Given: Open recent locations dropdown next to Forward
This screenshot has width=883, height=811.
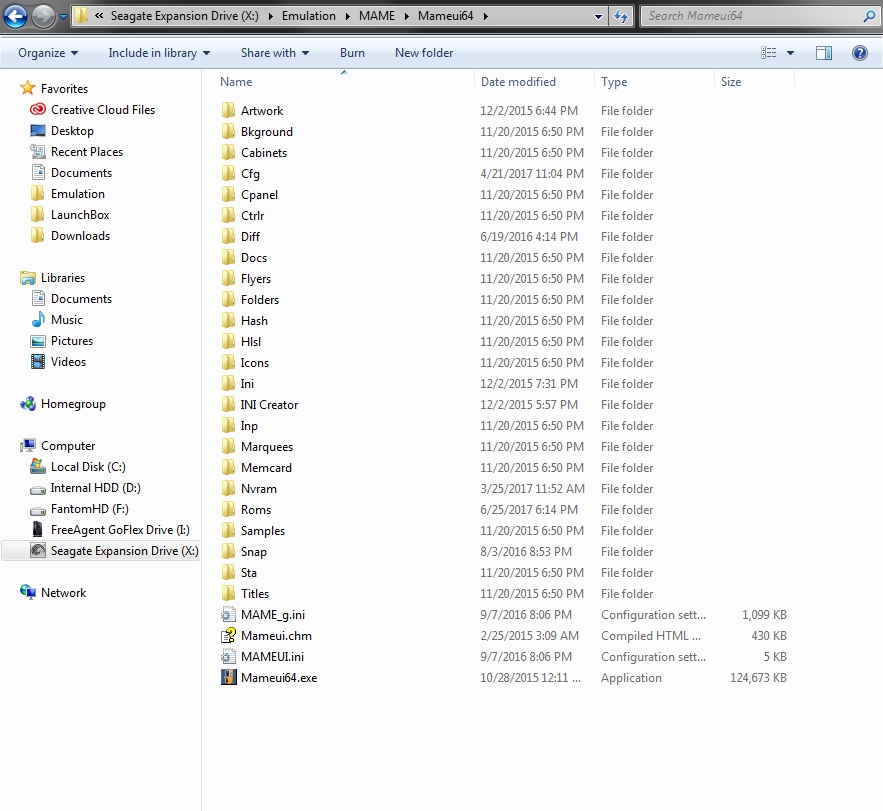Looking at the screenshot, I should click(x=64, y=16).
